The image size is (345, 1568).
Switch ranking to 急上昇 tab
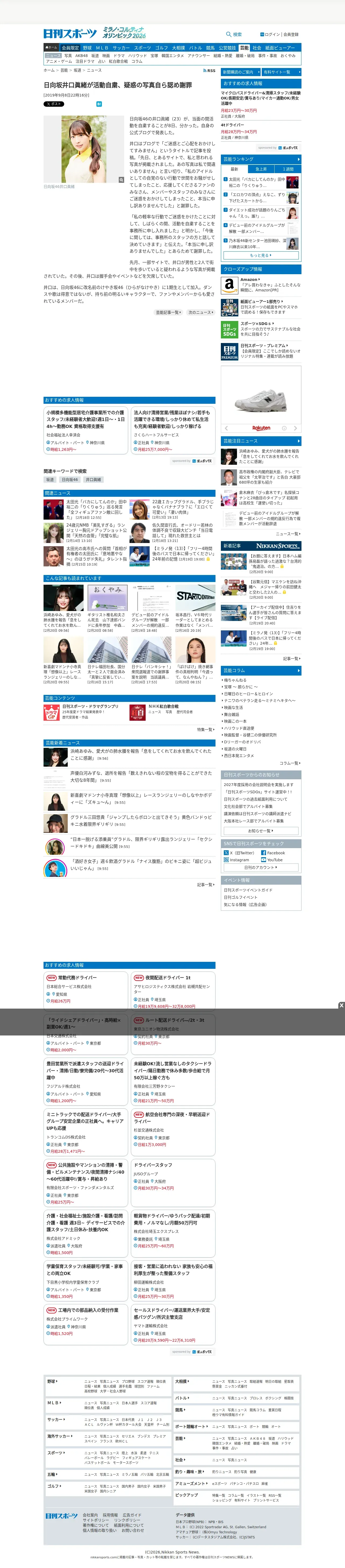coord(261,169)
